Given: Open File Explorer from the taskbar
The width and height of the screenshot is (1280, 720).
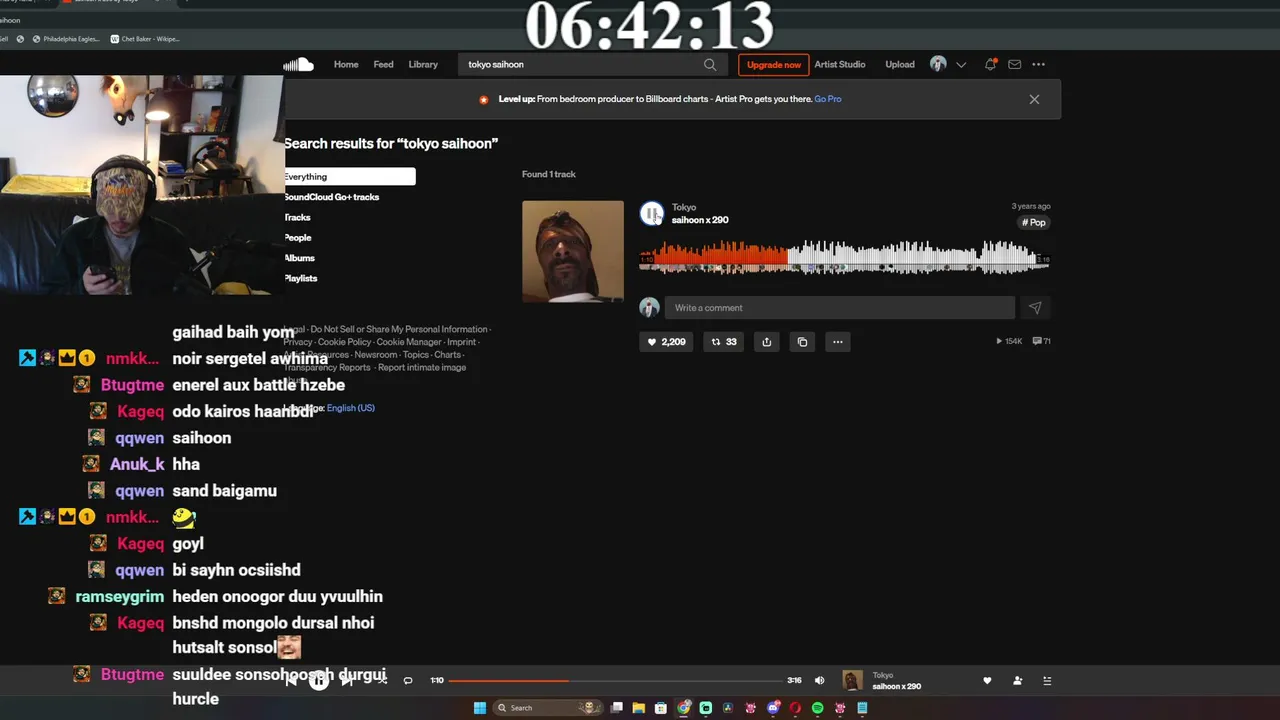Looking at the screenshot, I should click(638, 708).
